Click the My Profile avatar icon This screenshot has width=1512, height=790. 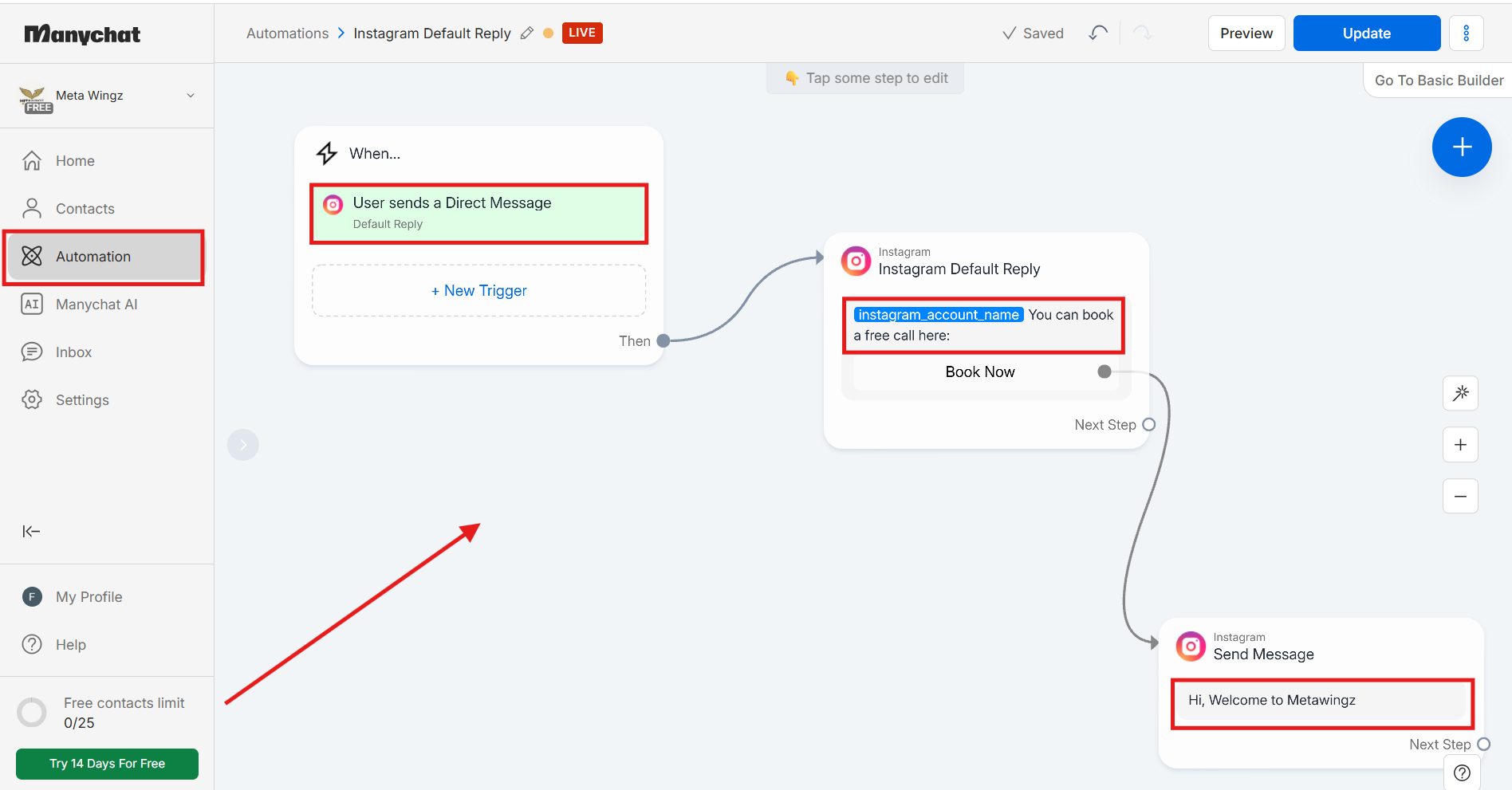click(x=32, y=596)
